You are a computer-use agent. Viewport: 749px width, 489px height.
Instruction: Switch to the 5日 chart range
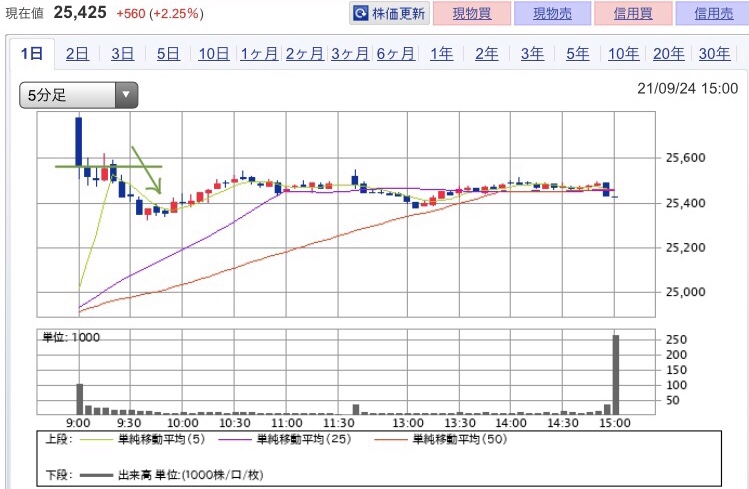pyautogui.click(x=168, y=53)
